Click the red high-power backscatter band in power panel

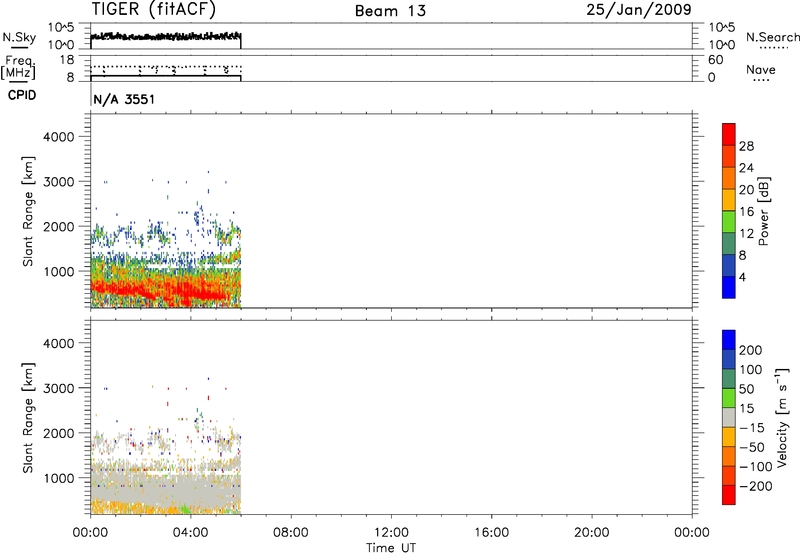(168, 289)
